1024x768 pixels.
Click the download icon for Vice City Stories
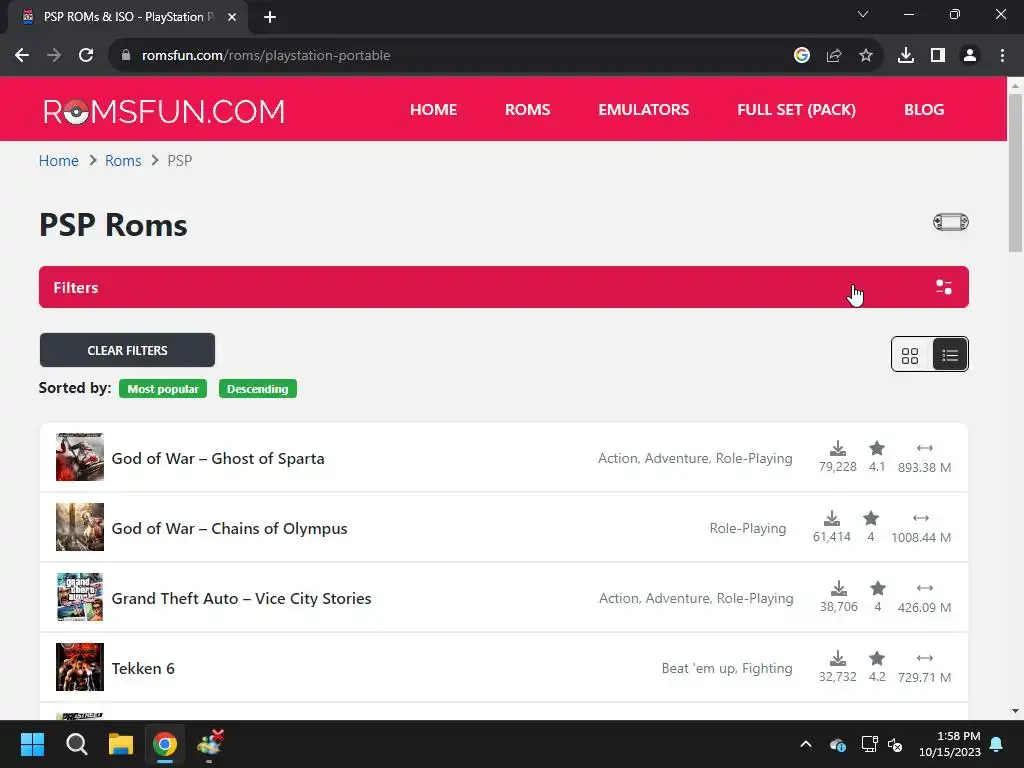(x=839, y=588)
